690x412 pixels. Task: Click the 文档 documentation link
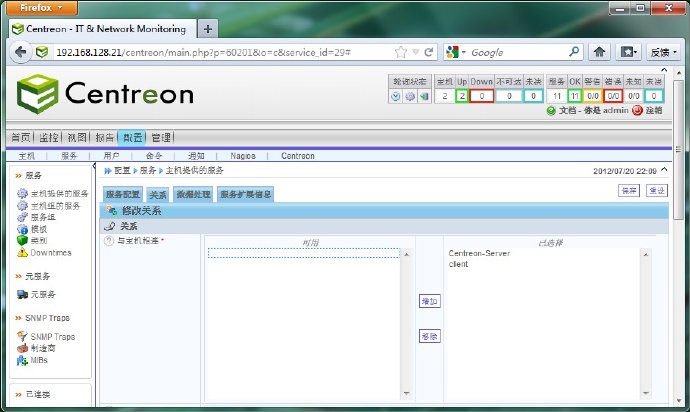click(567, 110)
